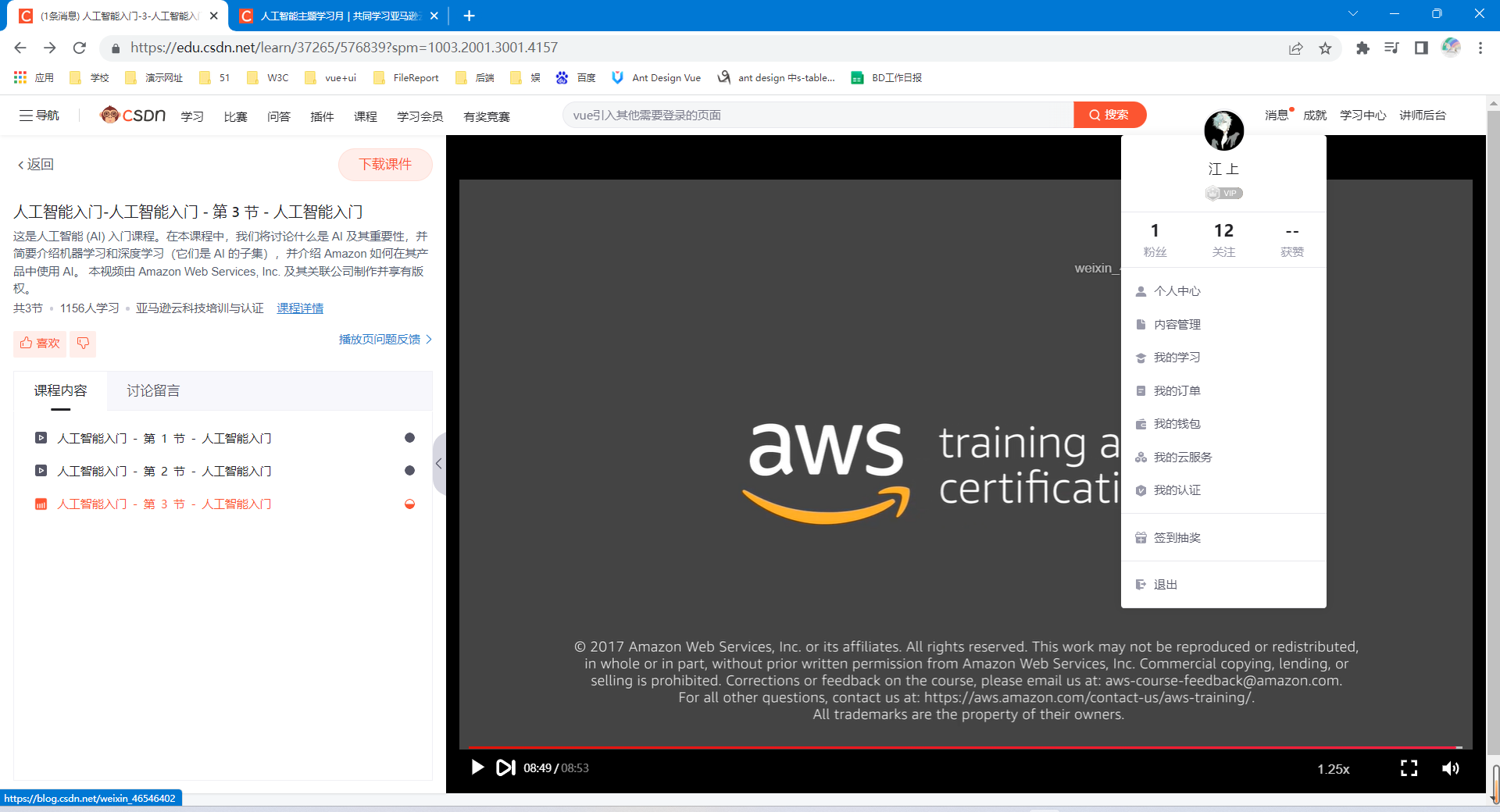This screenshot has height=812, width=1500.
Task: Mute the video with the speaker icon
Action: coord(1451,768)
